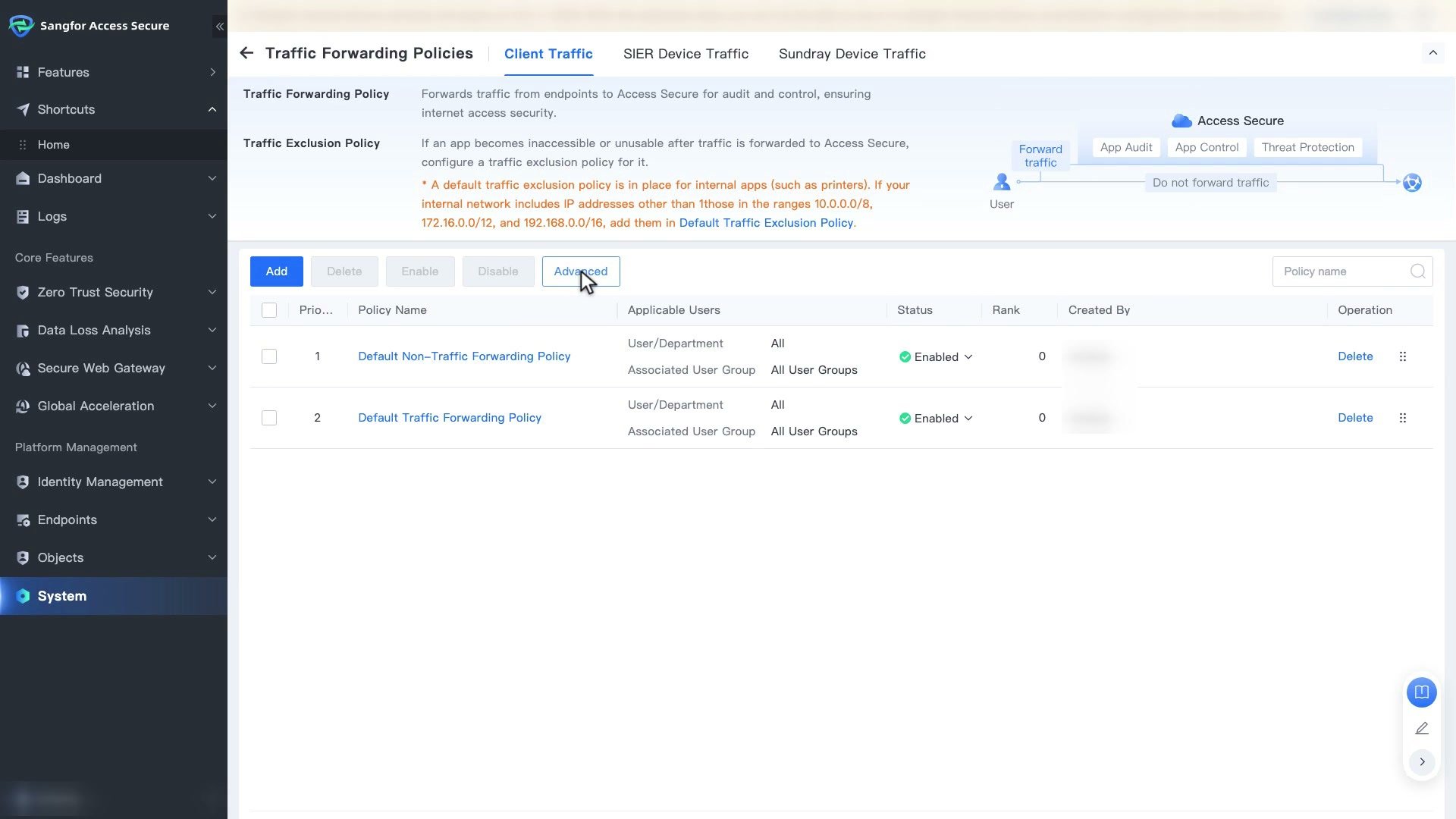Image resolution: width=1456 pixels, height=819 pixels.
Task: Click the Status column header
Action: 915,310
